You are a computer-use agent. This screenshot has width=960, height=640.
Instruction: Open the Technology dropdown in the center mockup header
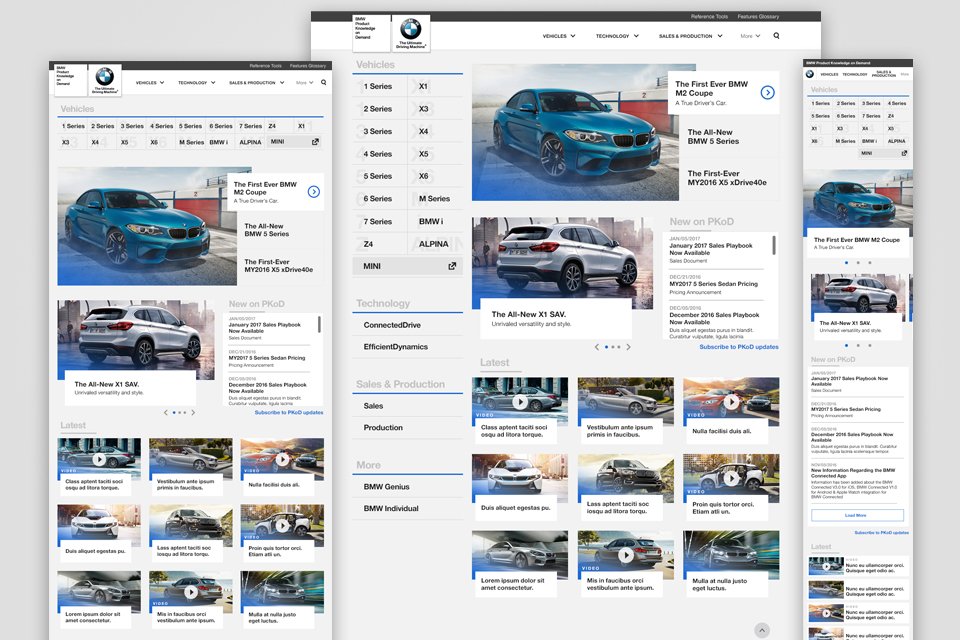click(x=617, y=36)
